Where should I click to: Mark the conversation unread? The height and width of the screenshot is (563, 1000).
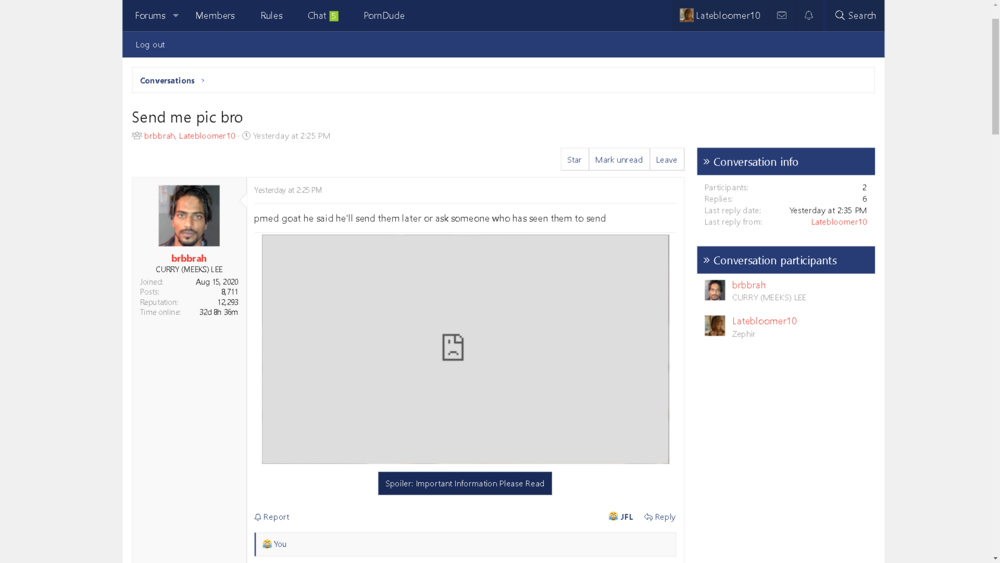point(619,159)
